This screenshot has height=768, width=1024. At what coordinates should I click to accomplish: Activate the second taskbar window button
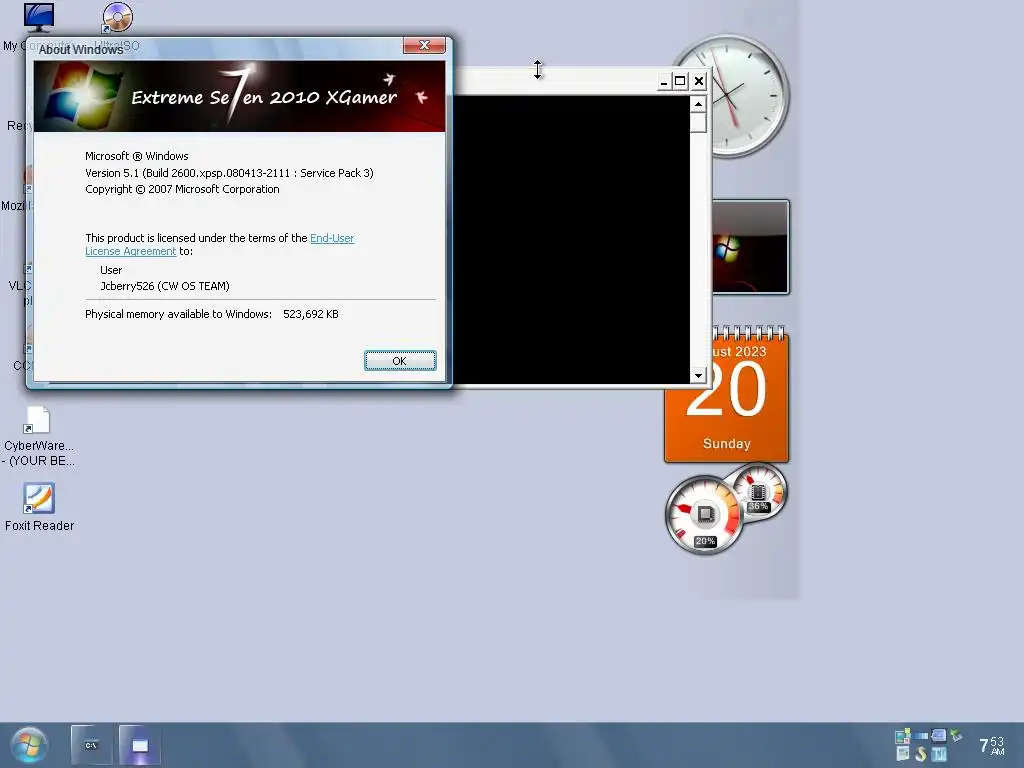pyautogui.click(x=140, y=745)
